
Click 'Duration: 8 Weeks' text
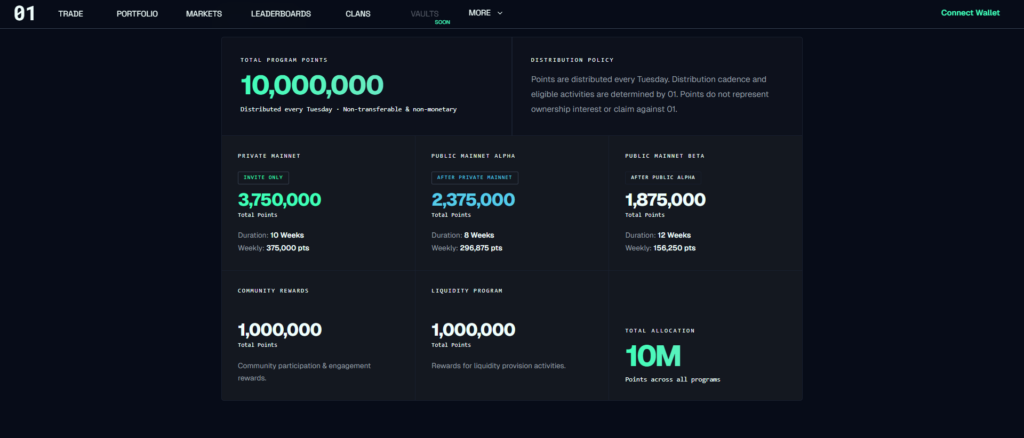point(462,235)
